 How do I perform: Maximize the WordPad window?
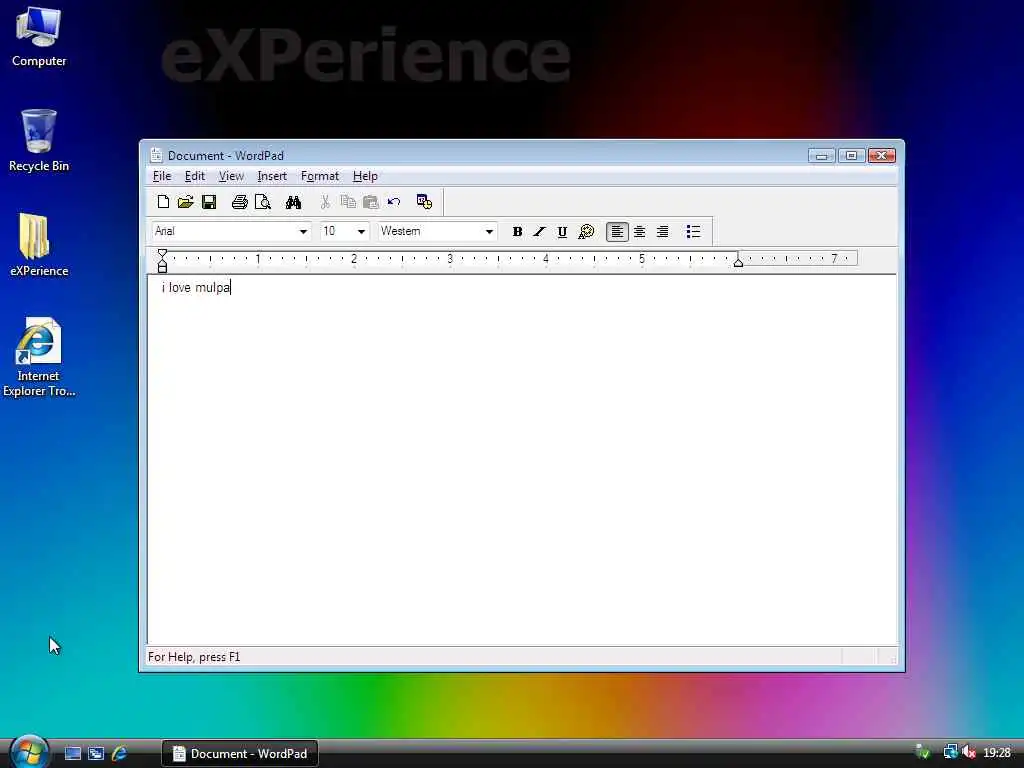(852, 155)
